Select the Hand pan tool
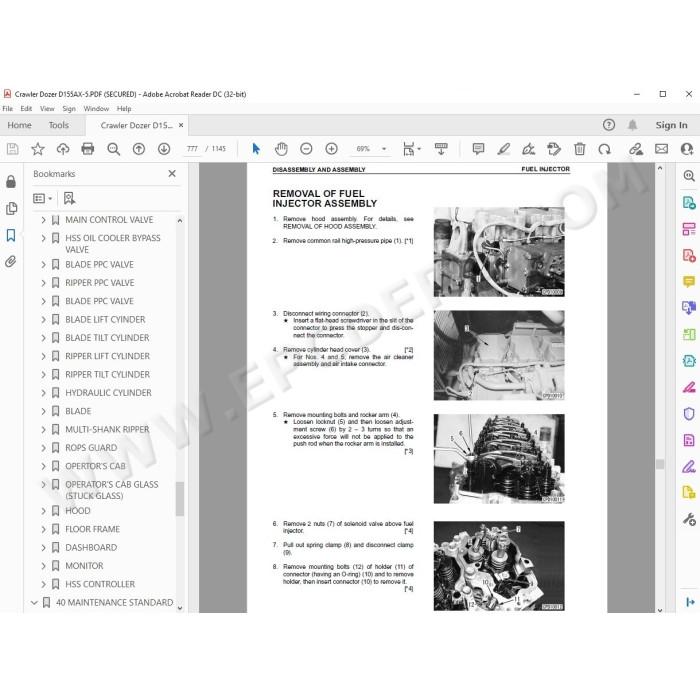 tap(281, 149)
